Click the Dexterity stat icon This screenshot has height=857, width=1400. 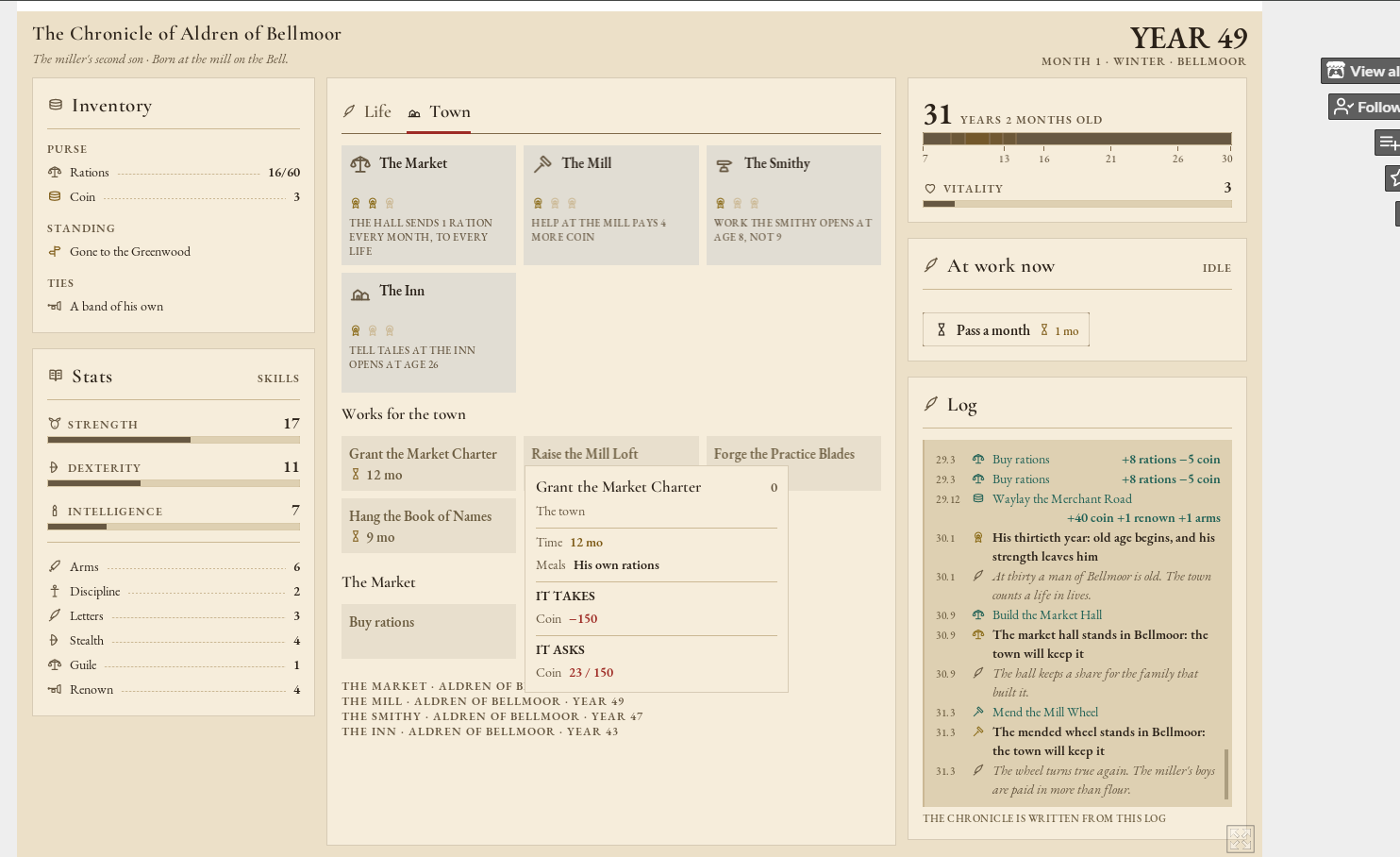54,467
